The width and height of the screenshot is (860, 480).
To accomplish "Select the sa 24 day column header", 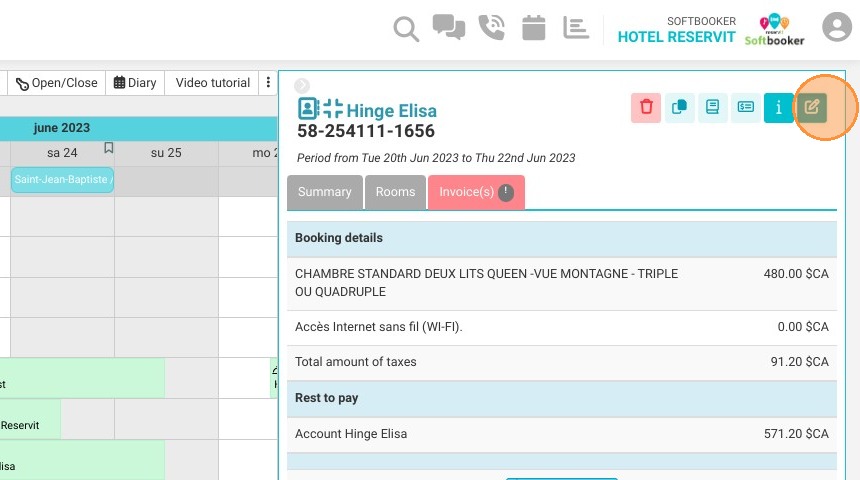I will coord(62,153).
